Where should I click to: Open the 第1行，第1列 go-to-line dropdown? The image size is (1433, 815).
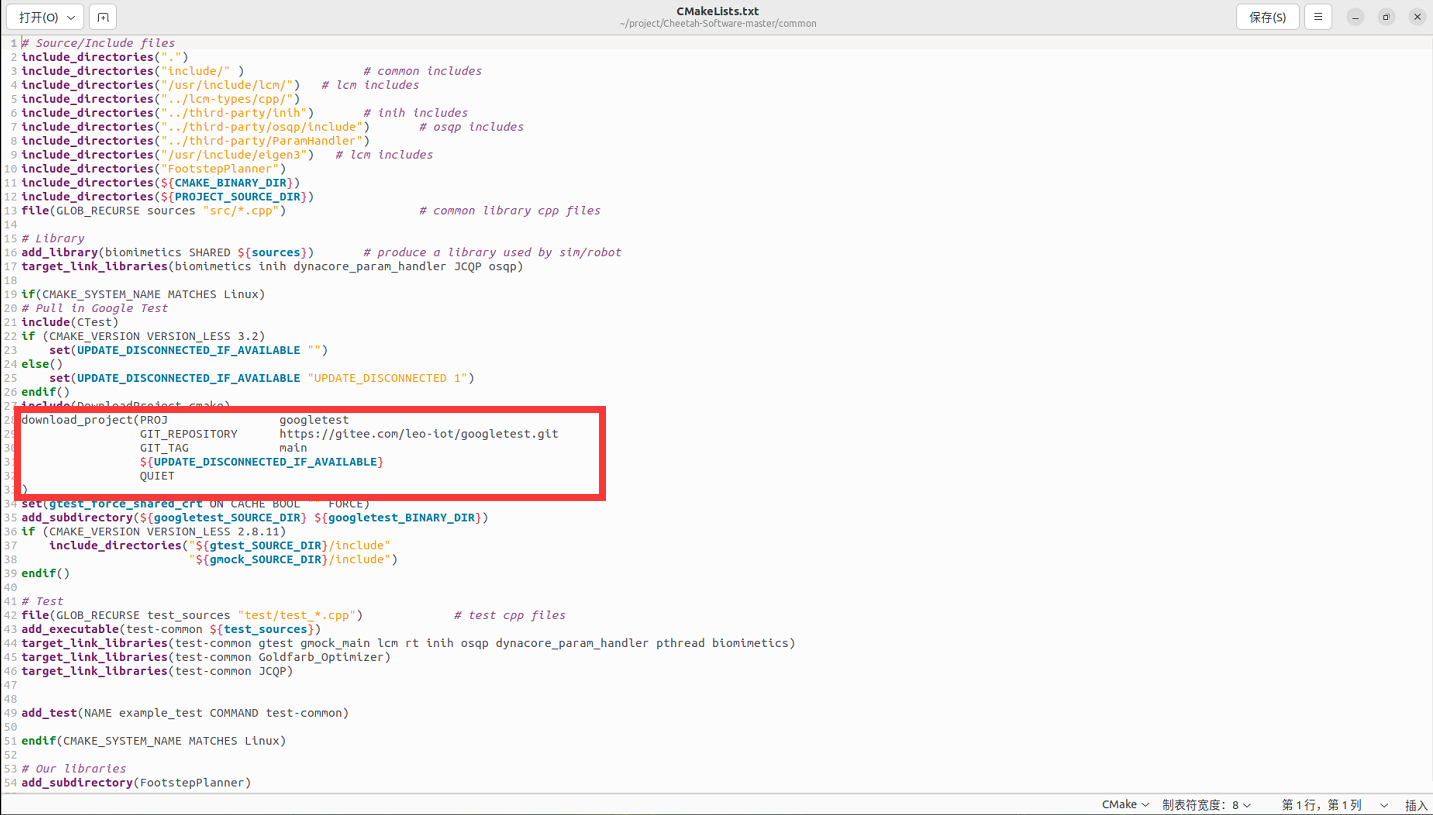click(x=1335, y=805)
